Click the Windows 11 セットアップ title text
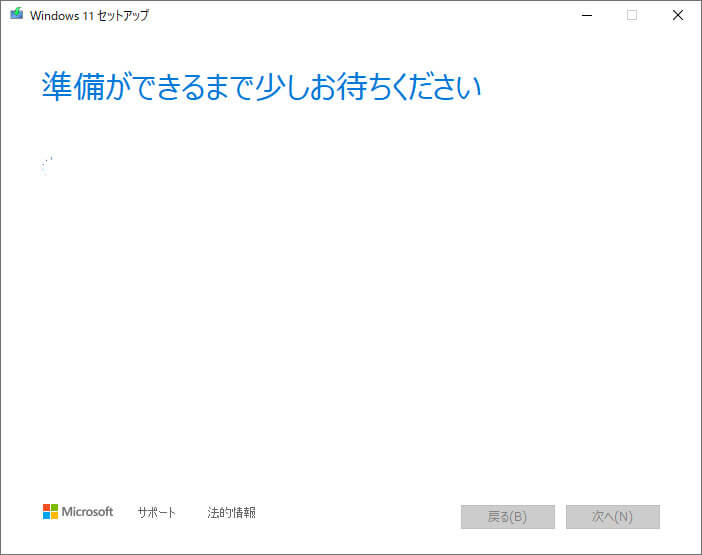The width and height of the screenshot is (702, 555). tap(89, 16)
